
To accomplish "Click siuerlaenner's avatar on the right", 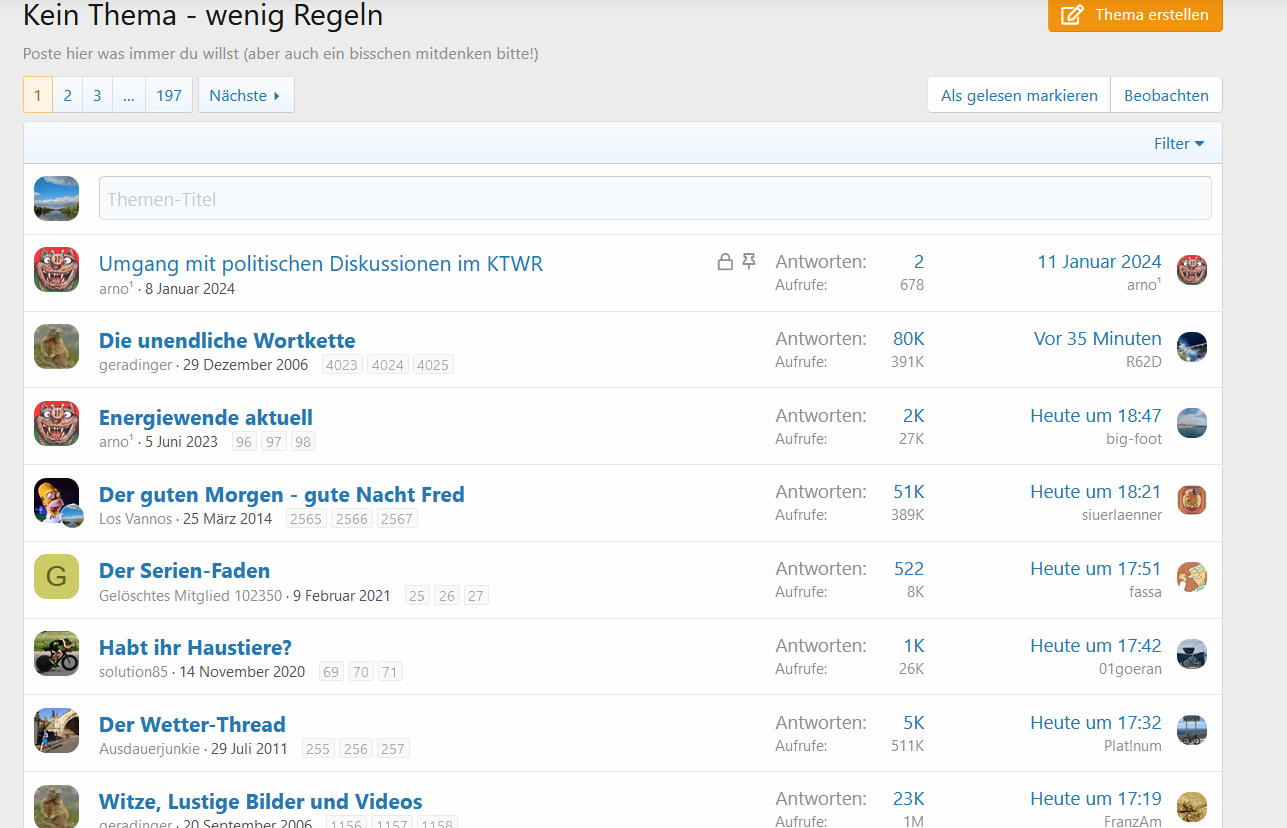I will pos(1192,500).
